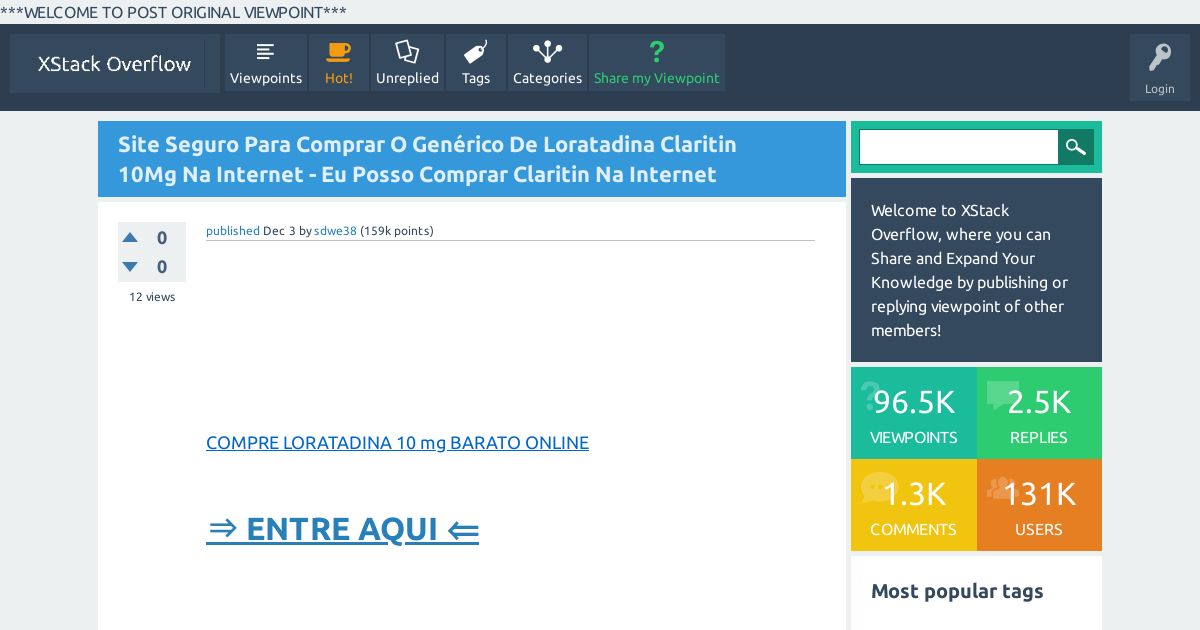Click the 1.3K Comments stat tile
The width and height of the screenshot is (1200, 630).
click(914, 505)
